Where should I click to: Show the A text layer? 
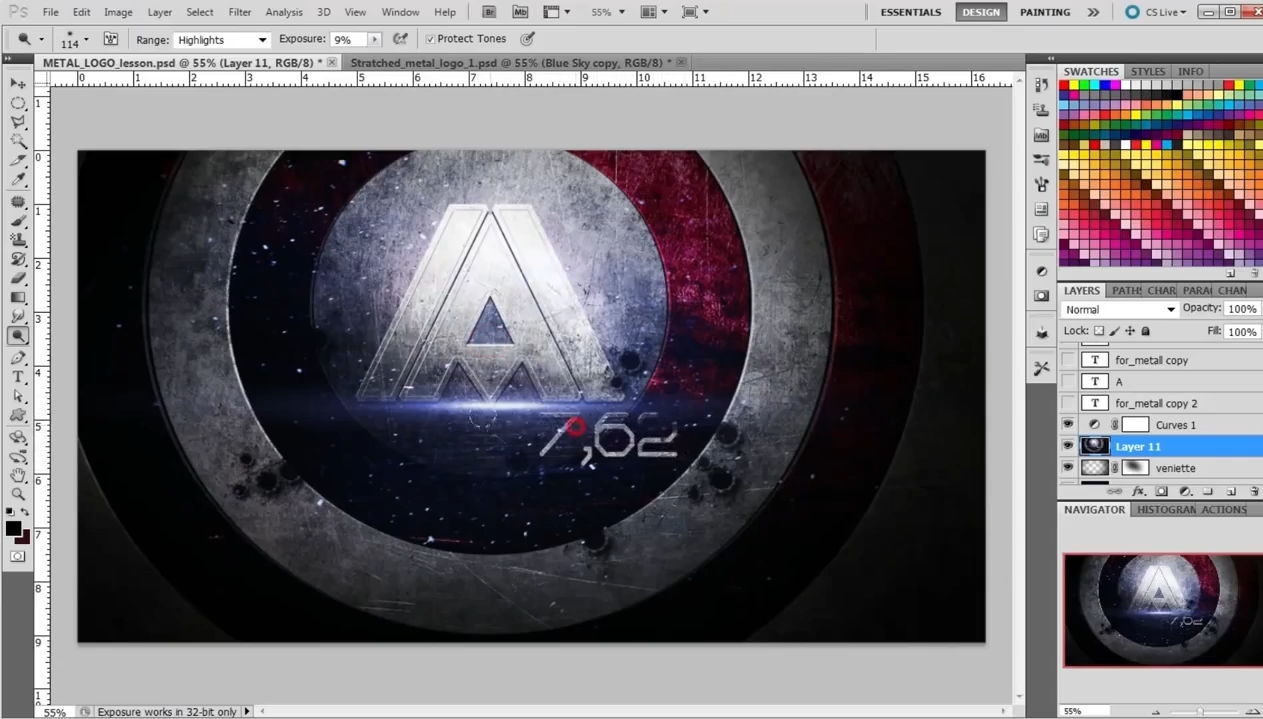[x=1068, y=382]
